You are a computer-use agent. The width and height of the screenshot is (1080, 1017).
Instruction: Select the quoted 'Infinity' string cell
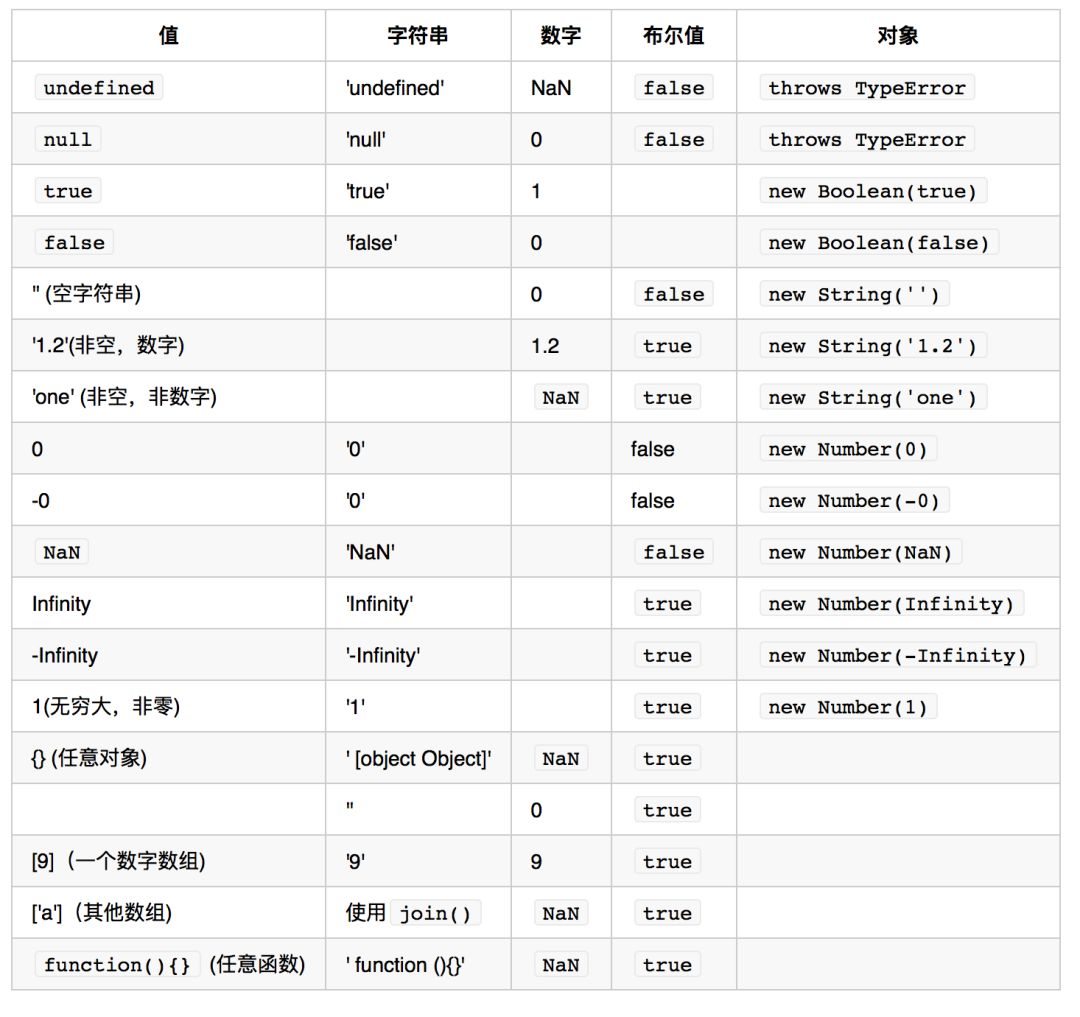click(380, 604)
